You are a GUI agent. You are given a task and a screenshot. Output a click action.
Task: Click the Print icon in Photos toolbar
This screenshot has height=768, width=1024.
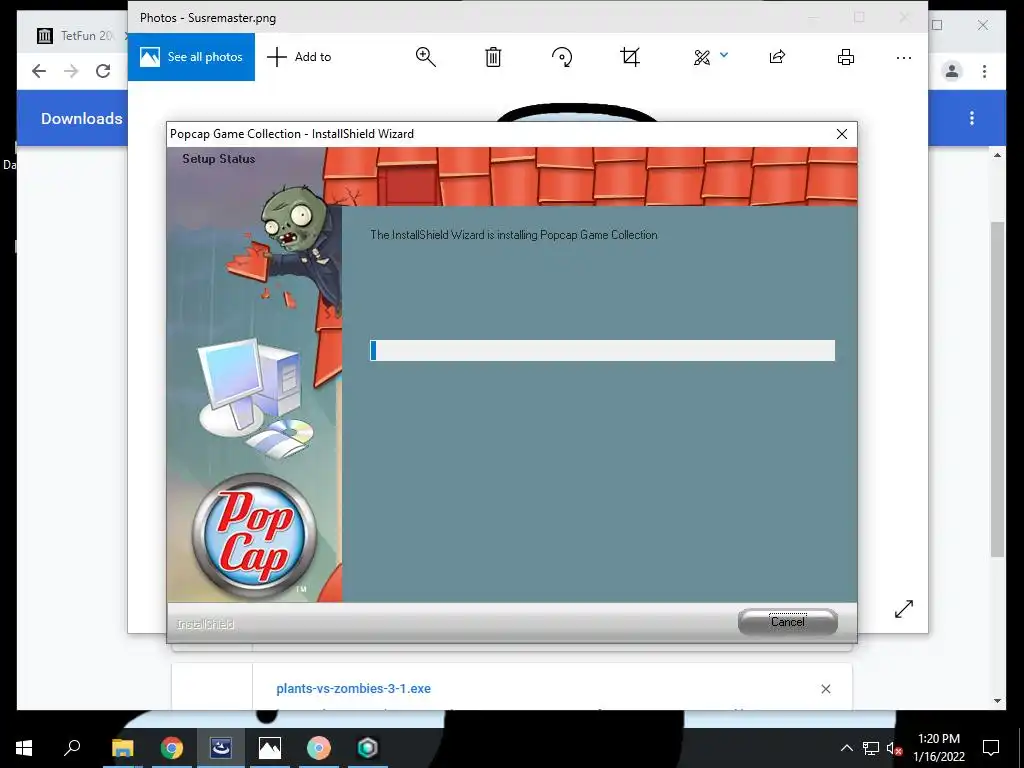pos(846,57)
